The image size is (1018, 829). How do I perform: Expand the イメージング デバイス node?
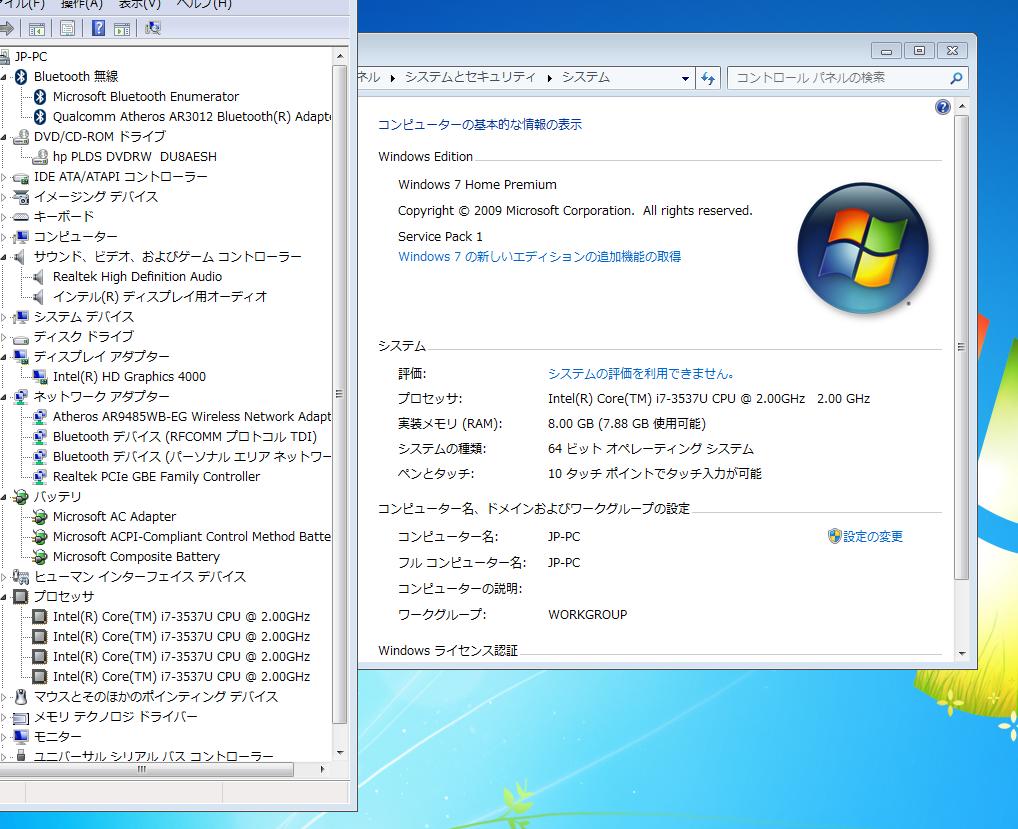click(x=4, y=197)
